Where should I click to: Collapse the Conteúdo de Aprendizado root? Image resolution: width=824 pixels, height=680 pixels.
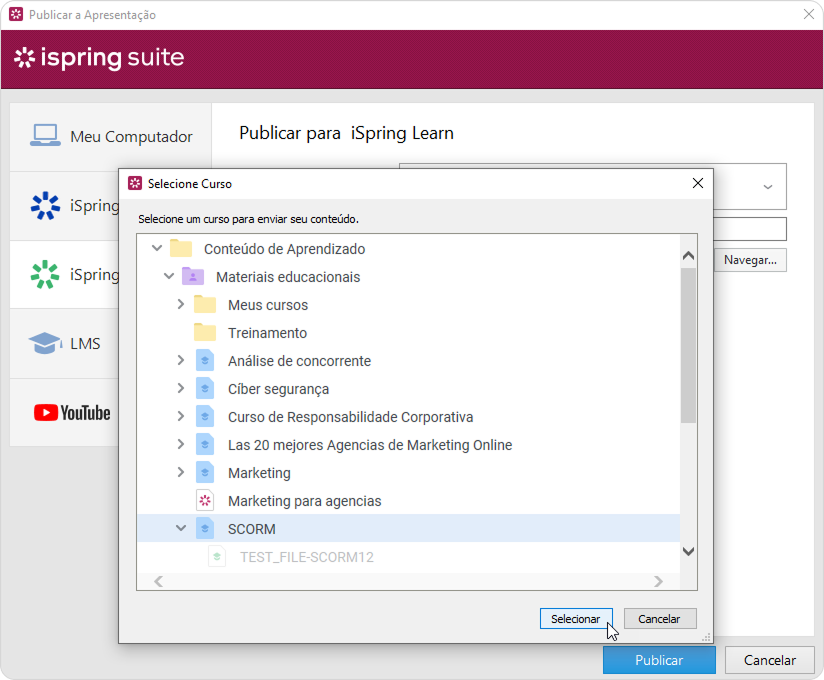pyautogui.click(x=157, y=249)
